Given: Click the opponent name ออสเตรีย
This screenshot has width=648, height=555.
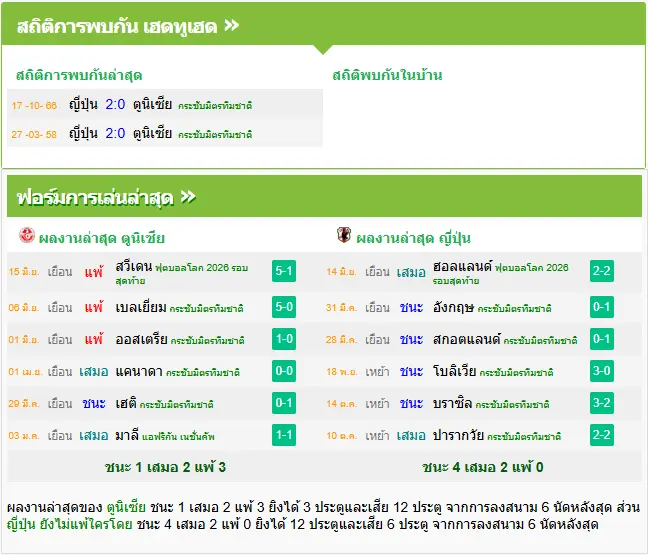Looking at the screenshot, I should tap(141, 340).
